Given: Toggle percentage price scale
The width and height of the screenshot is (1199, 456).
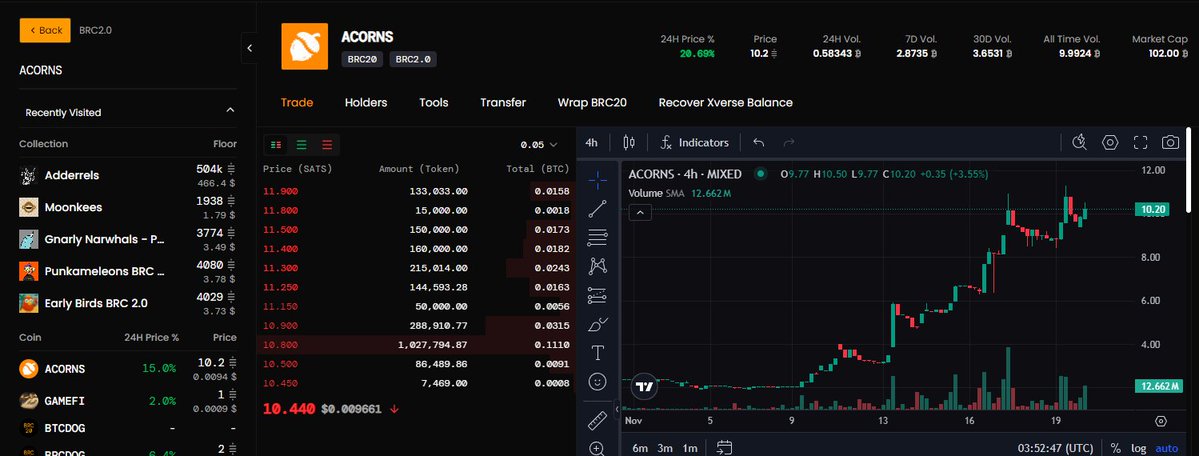Looking at the screenshot, I should pyautogui.click(x=1116, y=448).
